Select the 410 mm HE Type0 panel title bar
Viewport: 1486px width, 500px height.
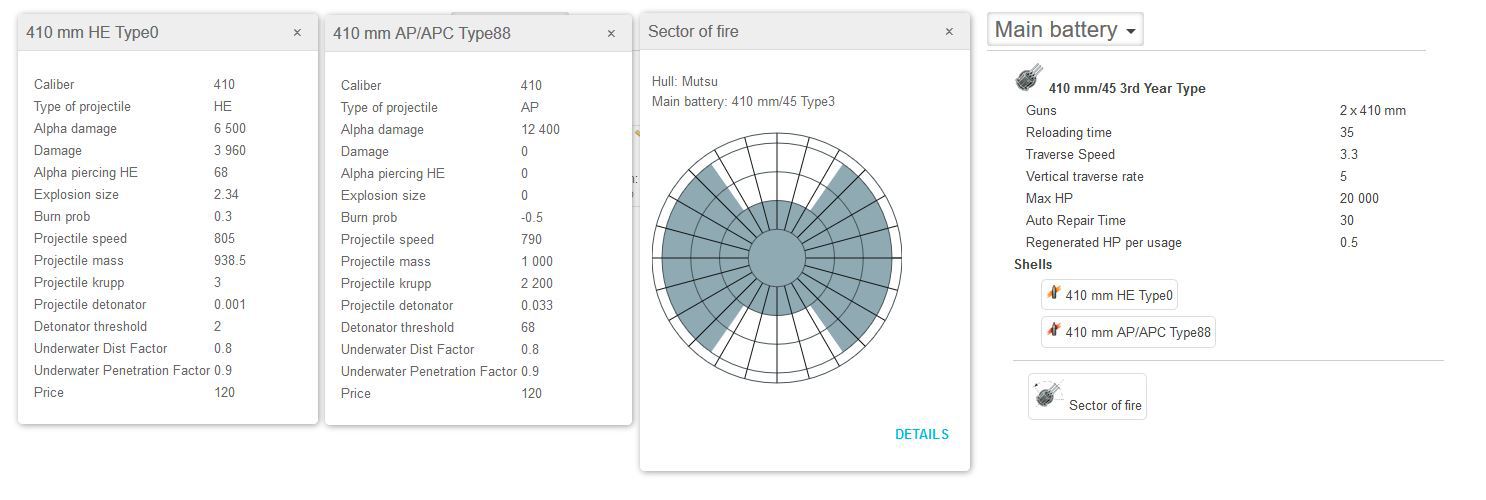[x=150, y=33]
